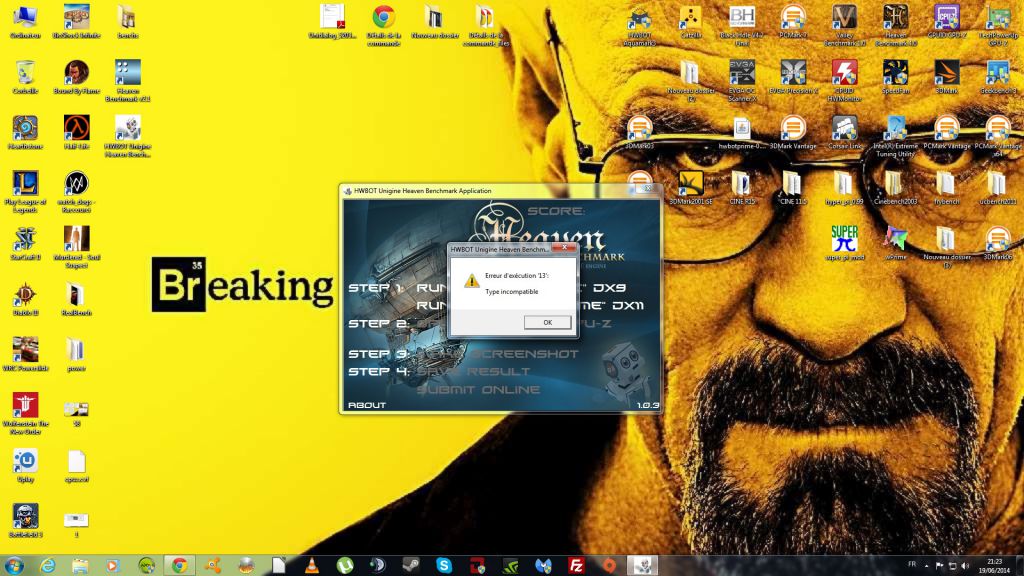Click SUBMIT ONLINE in the Heaven benchmark window
Viewport: 1024px width, 576px height.
(478, 389)
